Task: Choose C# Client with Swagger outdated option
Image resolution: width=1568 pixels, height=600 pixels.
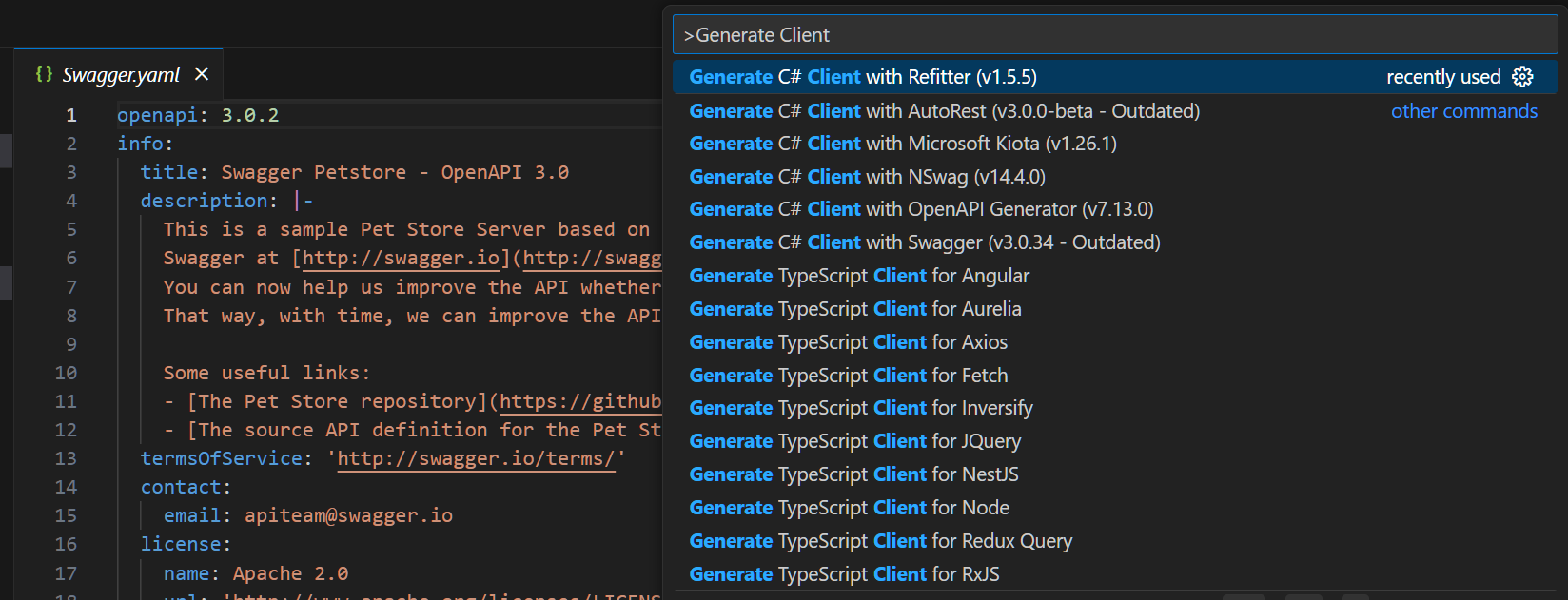Action: pyautogui.click(x=1115, y=242)
